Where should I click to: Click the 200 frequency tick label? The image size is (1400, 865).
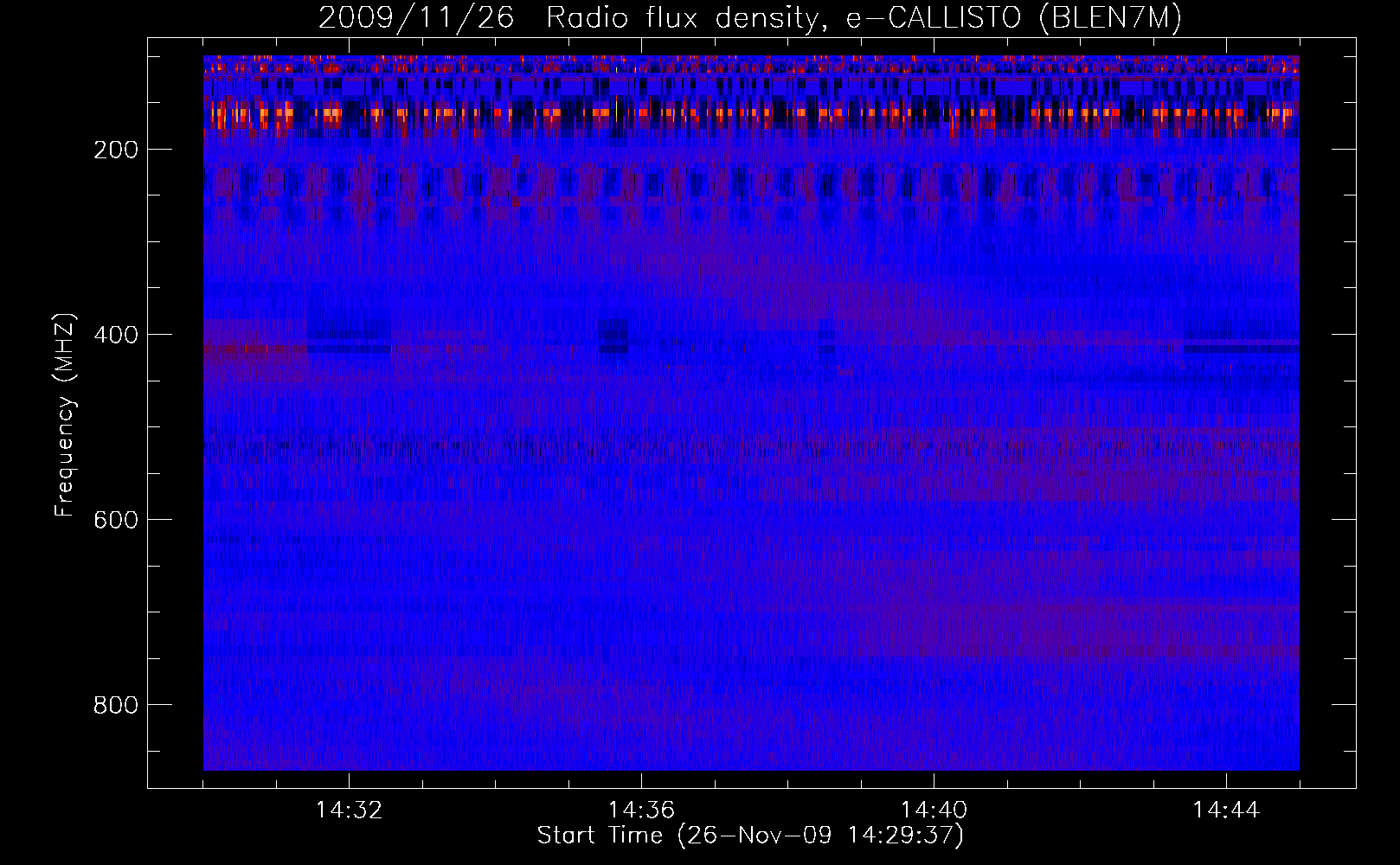[115, 150]
